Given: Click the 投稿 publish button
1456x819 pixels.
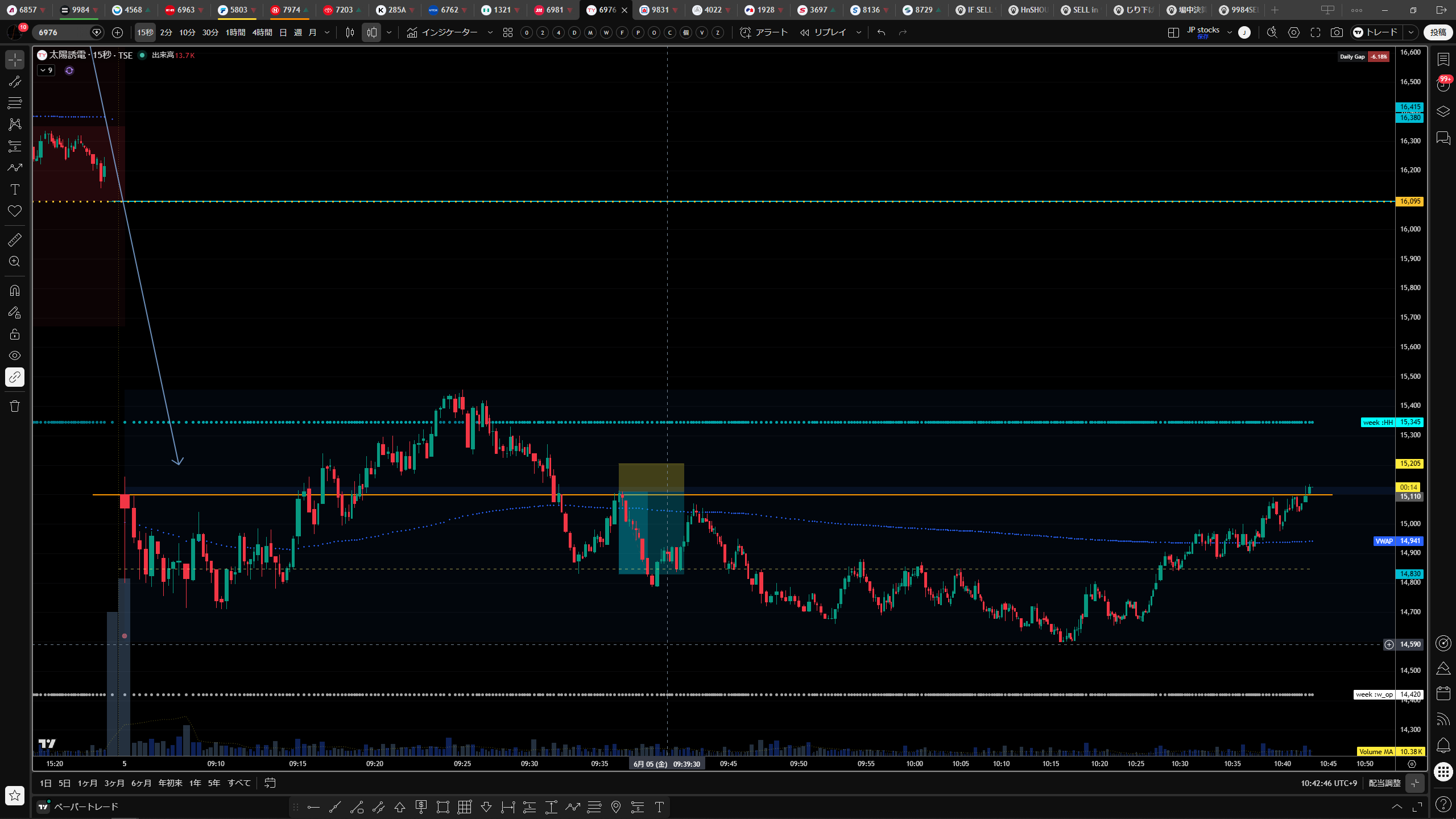Looking at the screenshot, I should point(1438,32).
